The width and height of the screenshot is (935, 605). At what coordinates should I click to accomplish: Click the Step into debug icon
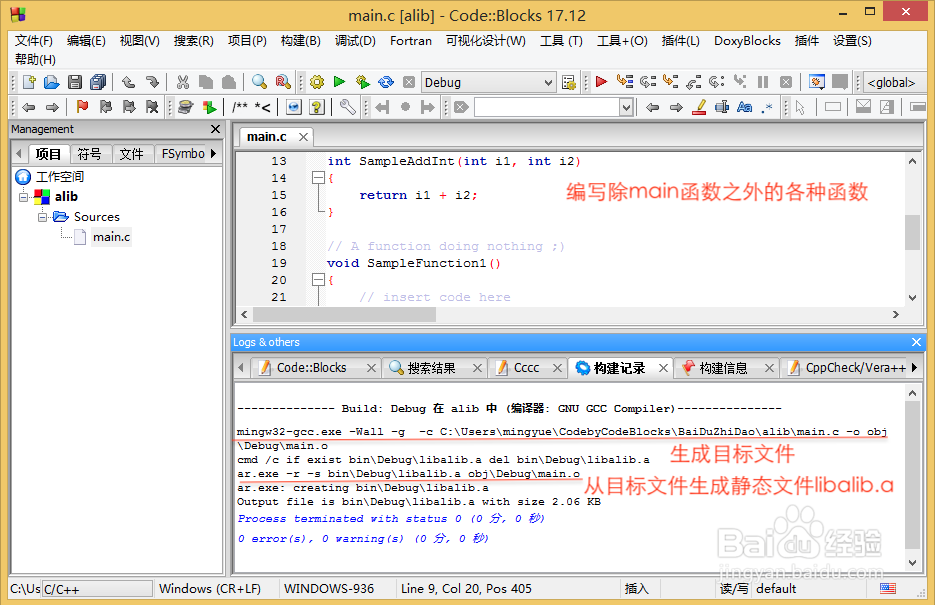point(670,82)
